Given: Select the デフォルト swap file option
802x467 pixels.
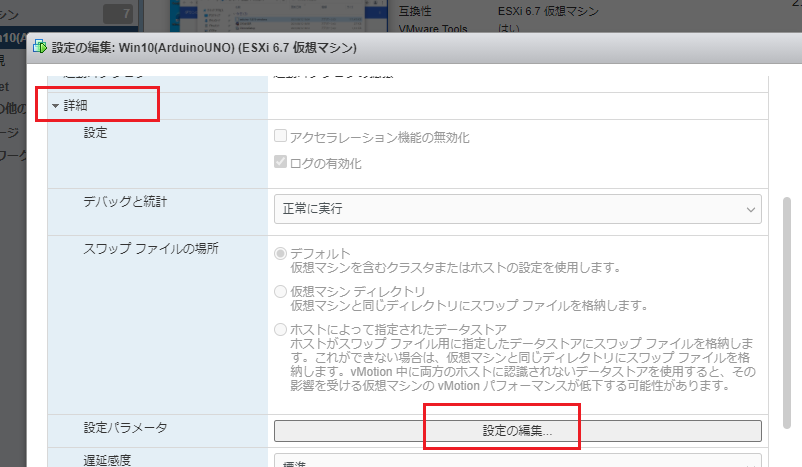Looking at the screenshot, I should (281, 254).
